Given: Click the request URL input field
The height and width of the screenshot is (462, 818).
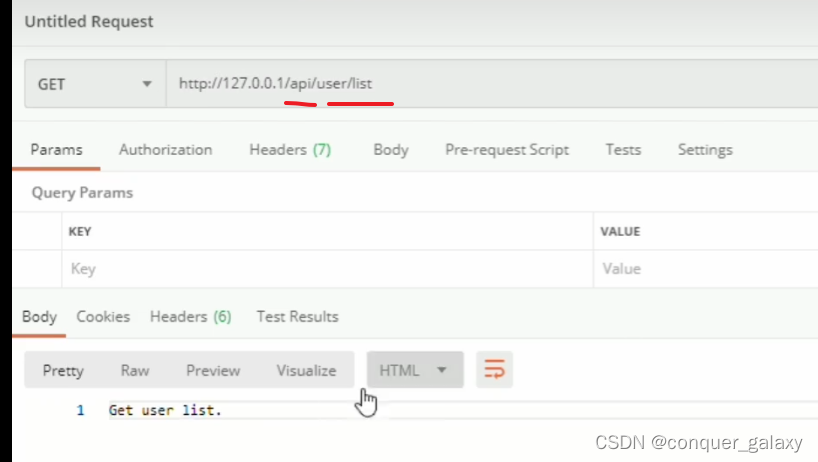Looking at the screenshot, I should [x=492, y=84].
